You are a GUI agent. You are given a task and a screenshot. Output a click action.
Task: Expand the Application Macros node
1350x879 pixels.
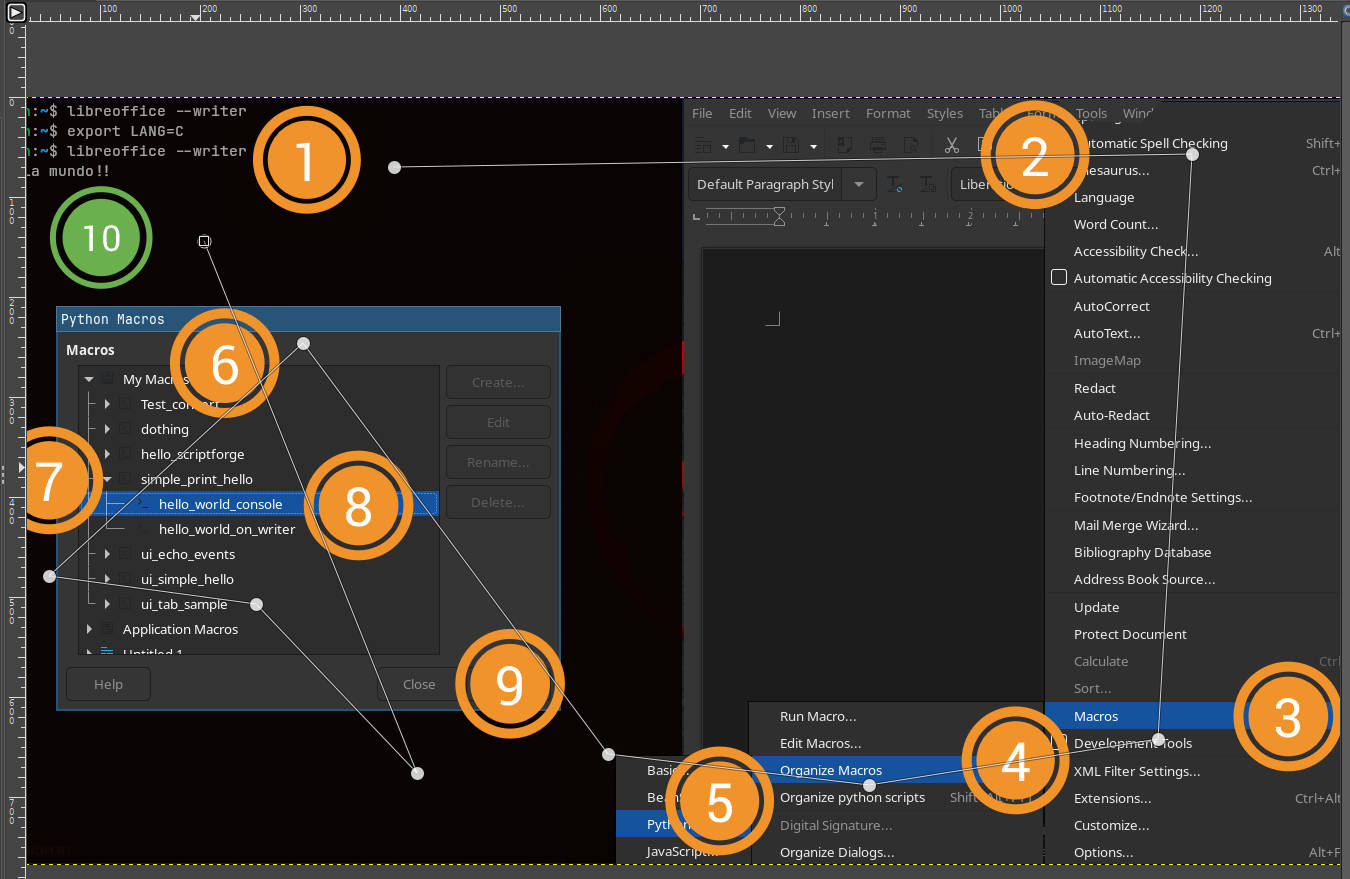tap(89, 629)
